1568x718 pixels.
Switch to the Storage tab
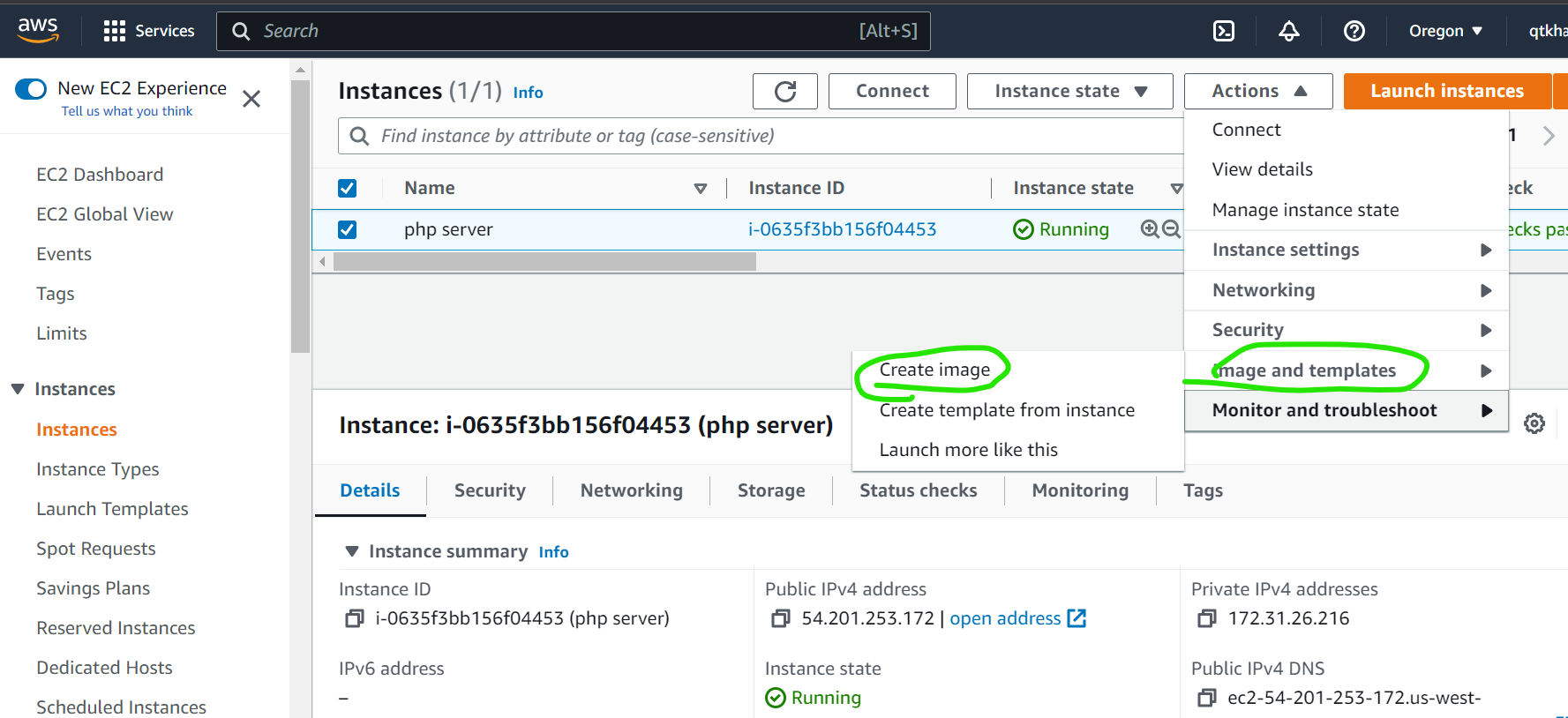771,490
